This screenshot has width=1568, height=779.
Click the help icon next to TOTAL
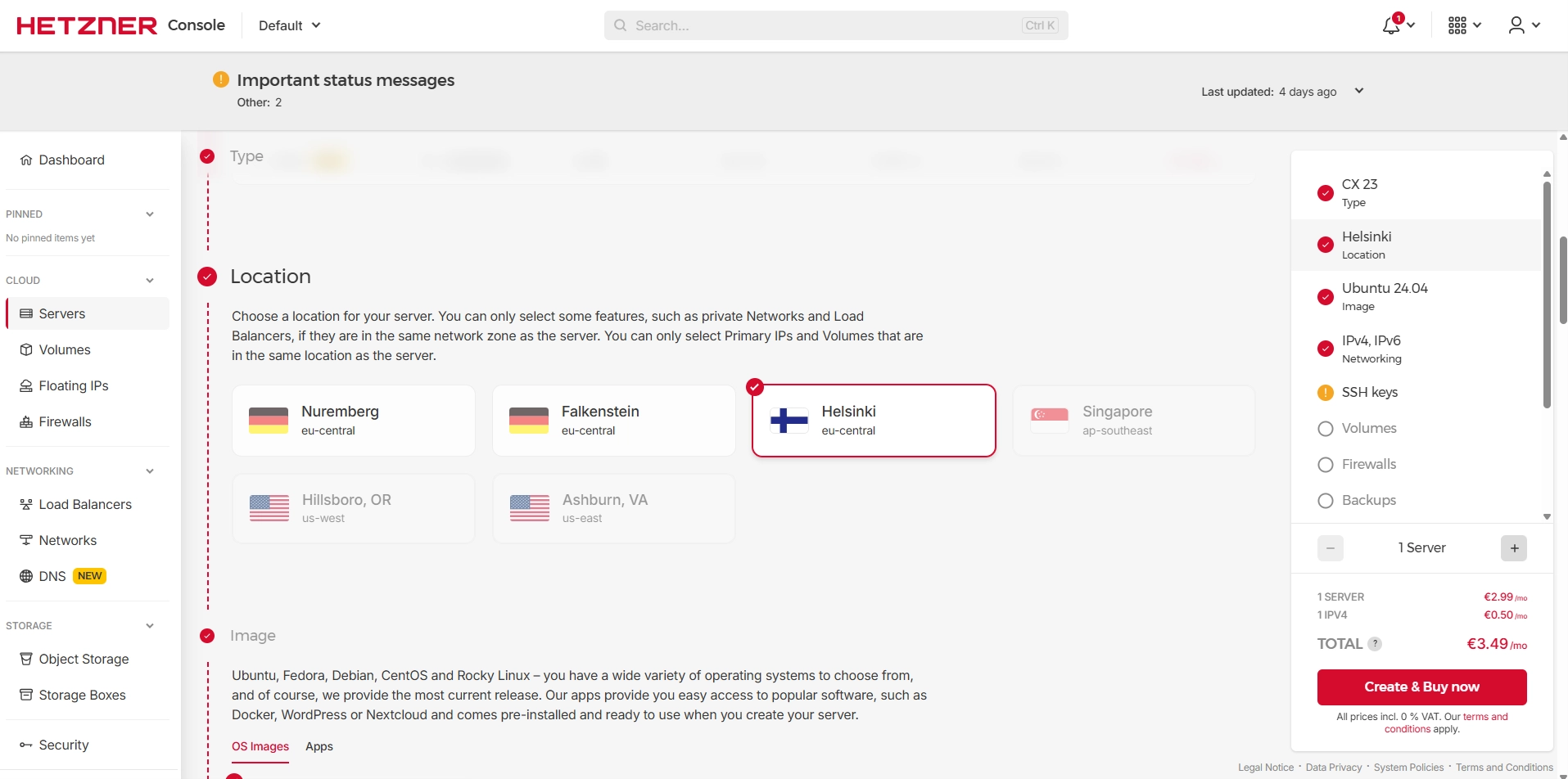pyautogui.click(x=1376, y=644)
